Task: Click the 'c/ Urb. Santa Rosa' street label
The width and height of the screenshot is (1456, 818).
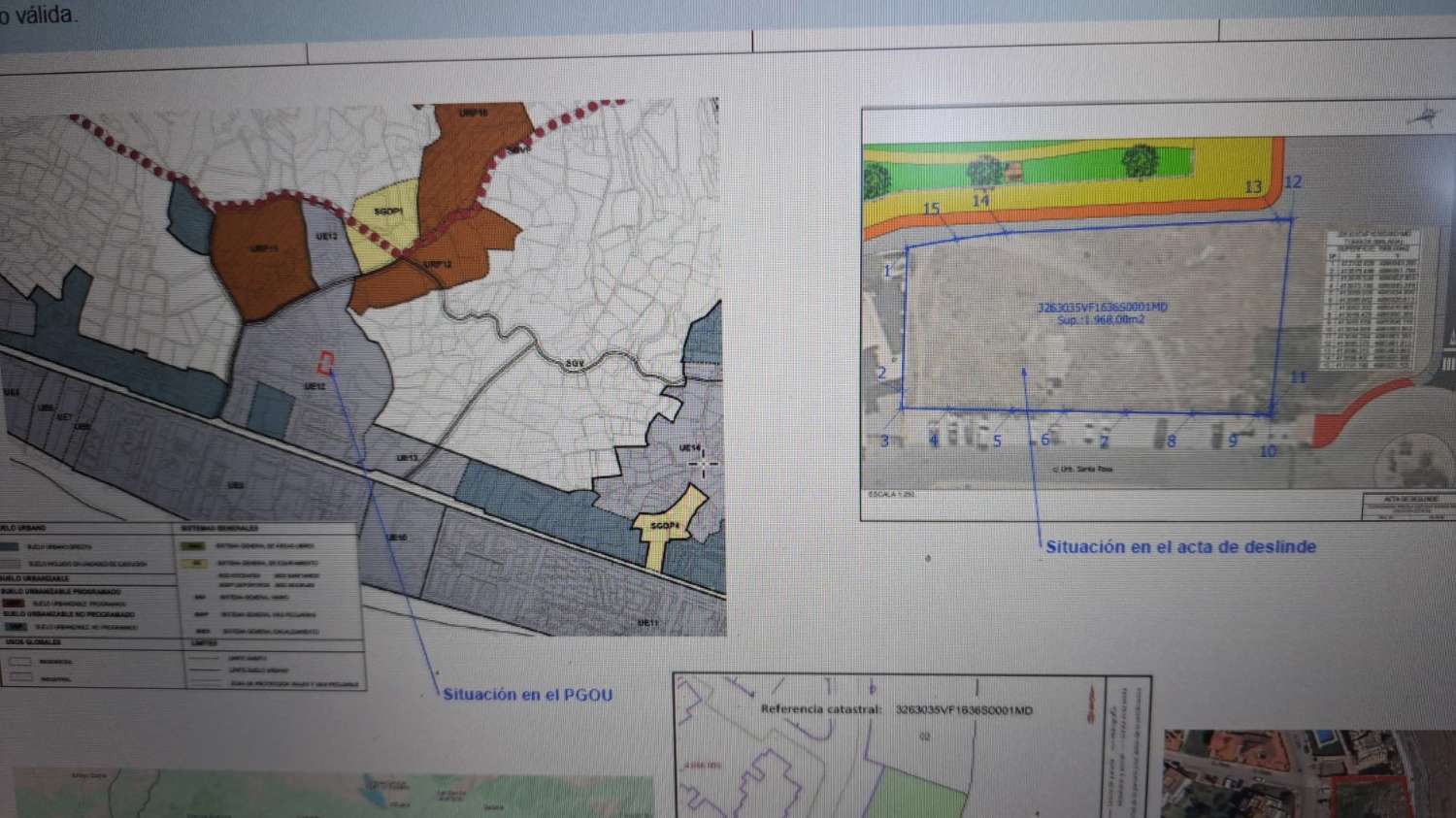Action: tap(1082, 469)
